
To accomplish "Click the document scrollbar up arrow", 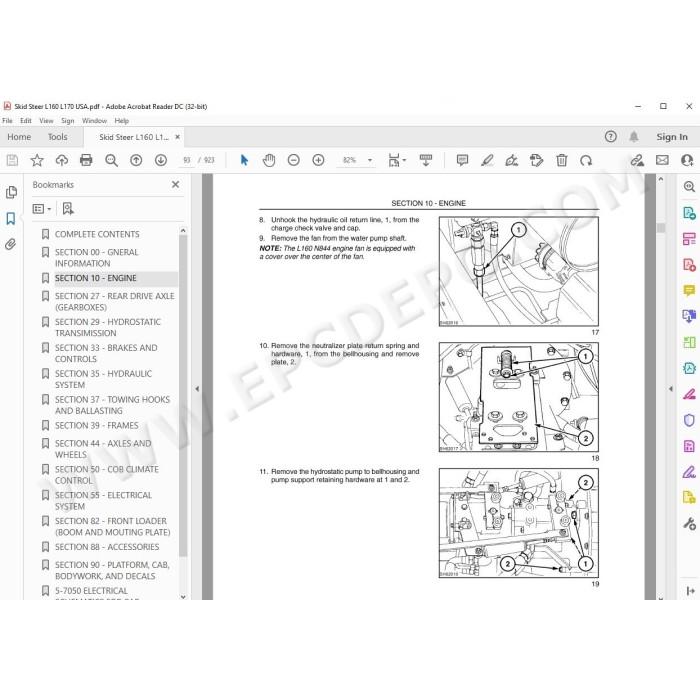I will click(661, 179).
